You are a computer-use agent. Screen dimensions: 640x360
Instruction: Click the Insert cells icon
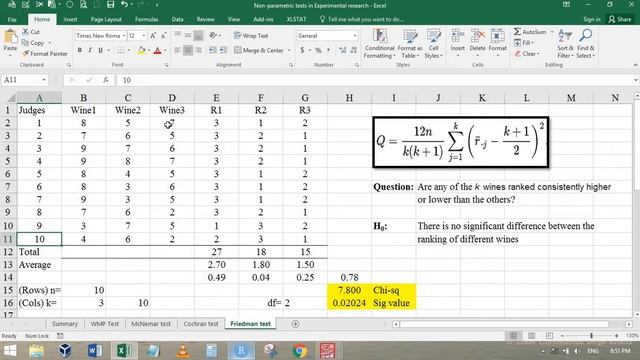pos(458,36)
